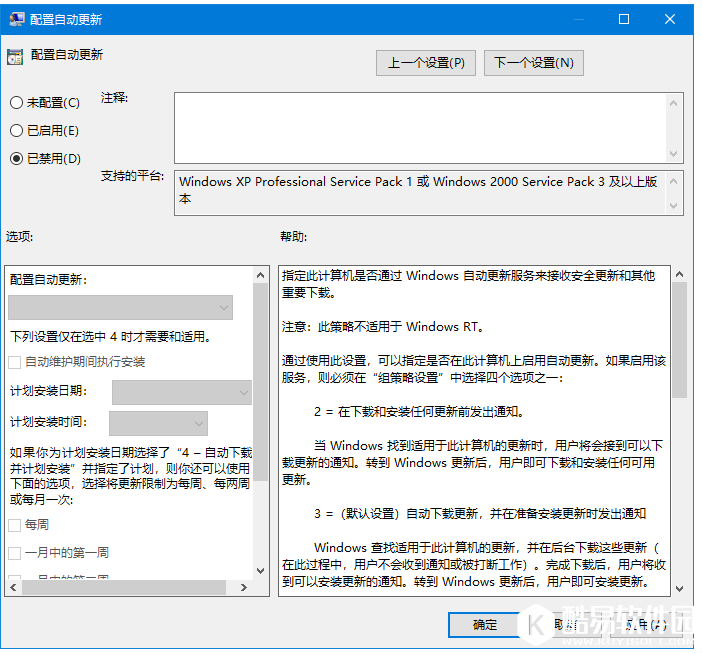
Task: Select the 已启用 radio option
Action: [16, 131]
